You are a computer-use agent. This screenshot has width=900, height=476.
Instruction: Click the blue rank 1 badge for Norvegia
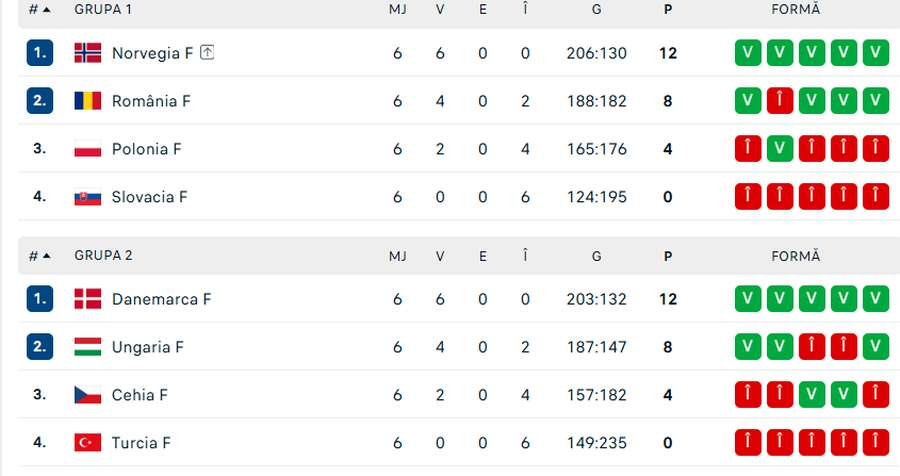(x=39, y=53)
